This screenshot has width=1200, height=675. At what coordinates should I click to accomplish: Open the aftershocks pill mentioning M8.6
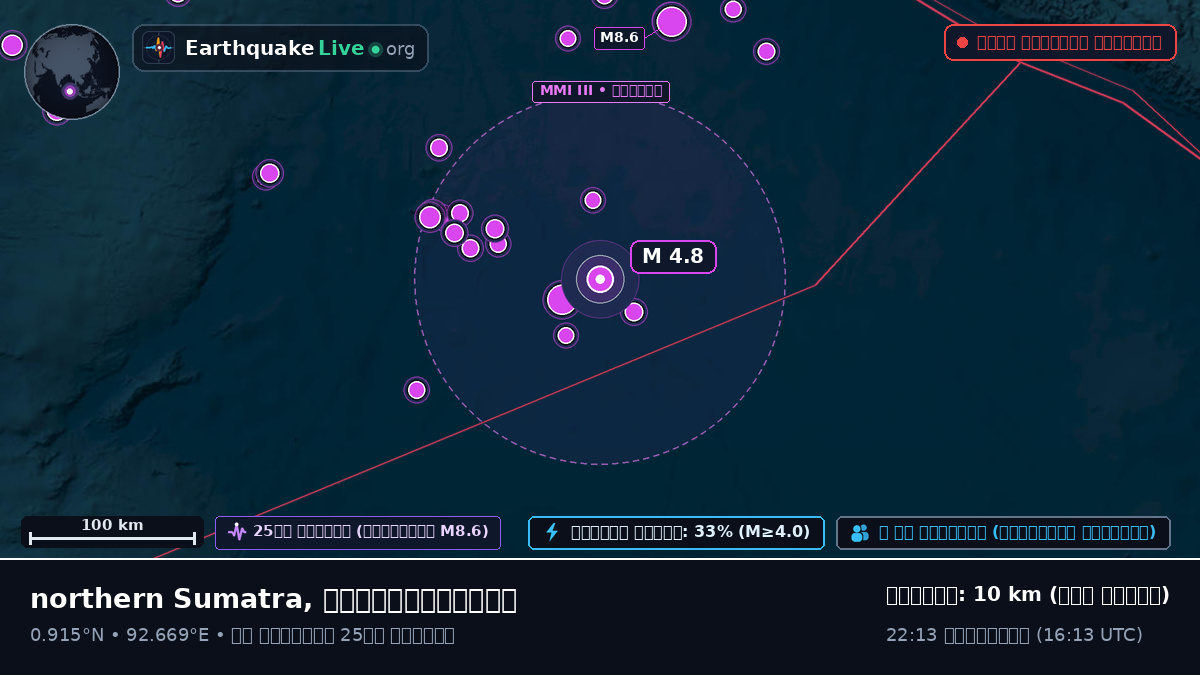[x=358, y=532]
